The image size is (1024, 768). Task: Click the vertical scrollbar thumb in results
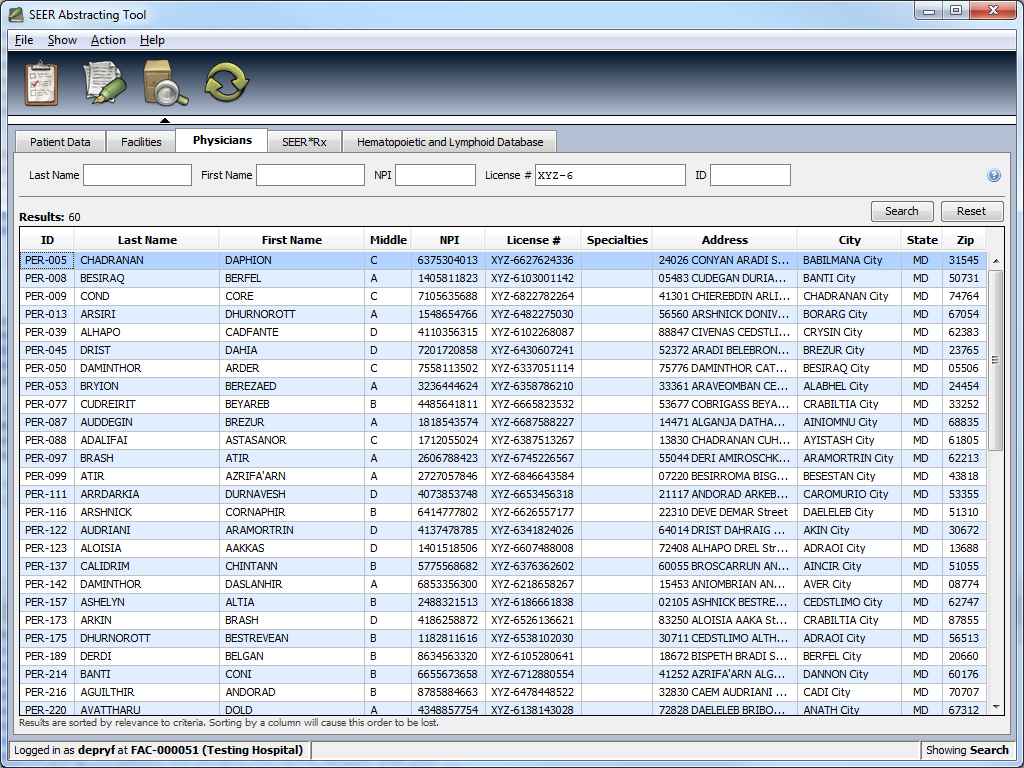coord(995,360)
